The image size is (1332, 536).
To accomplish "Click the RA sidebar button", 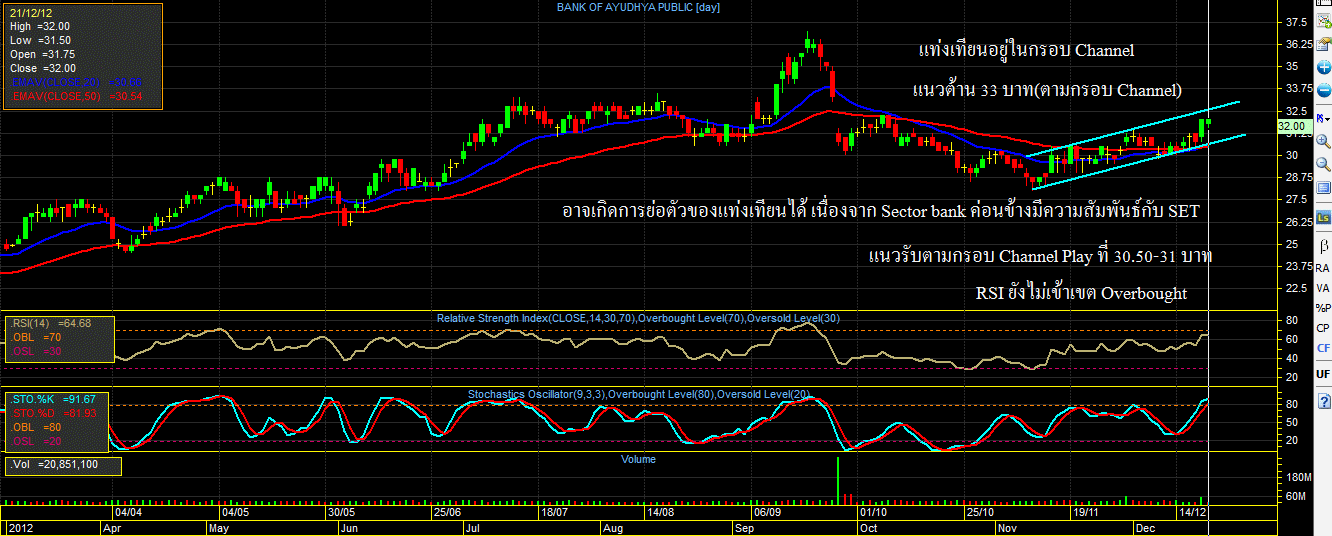I will tap(1323, 268).
